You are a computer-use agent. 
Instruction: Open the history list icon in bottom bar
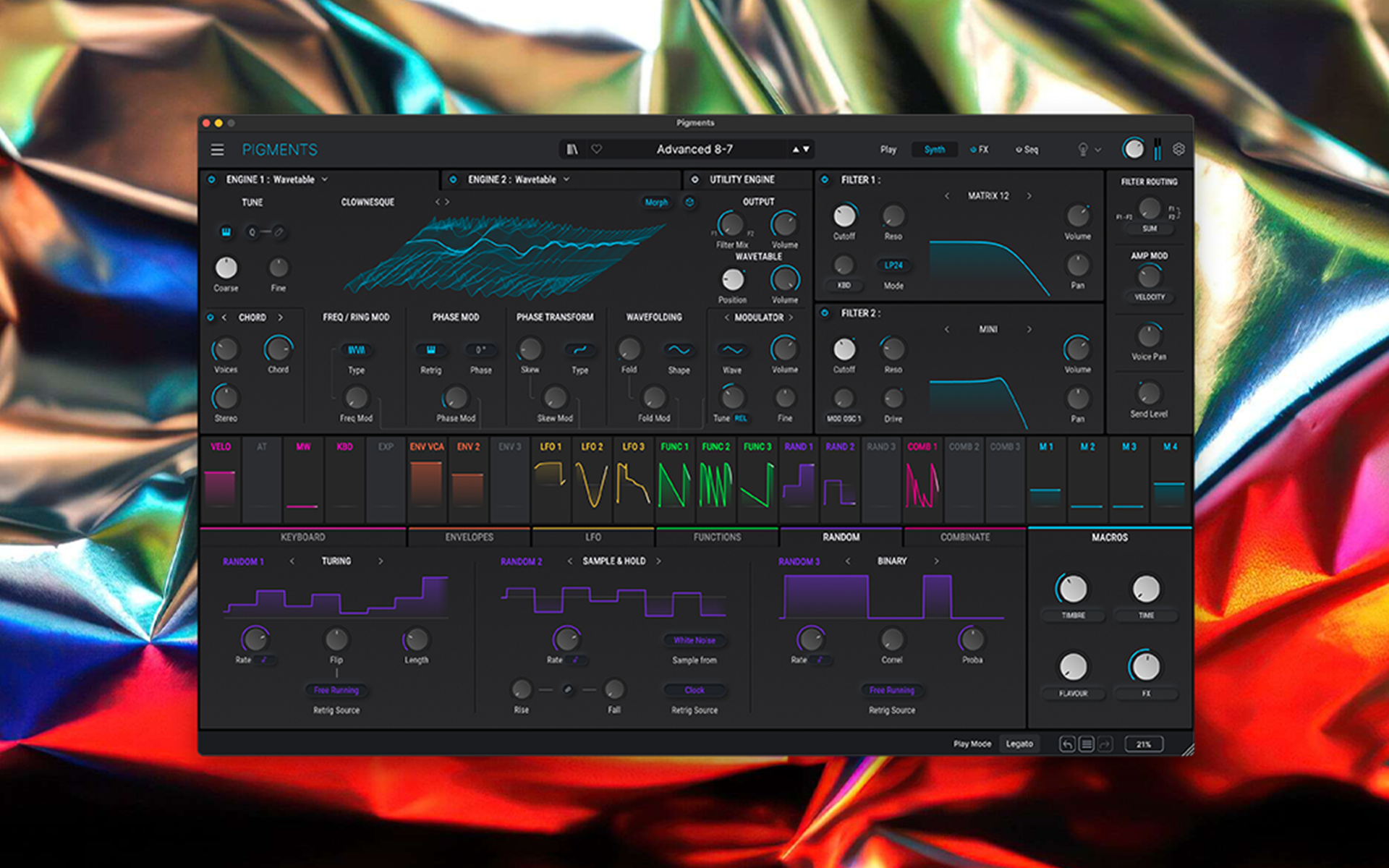tap(1087, 744)
